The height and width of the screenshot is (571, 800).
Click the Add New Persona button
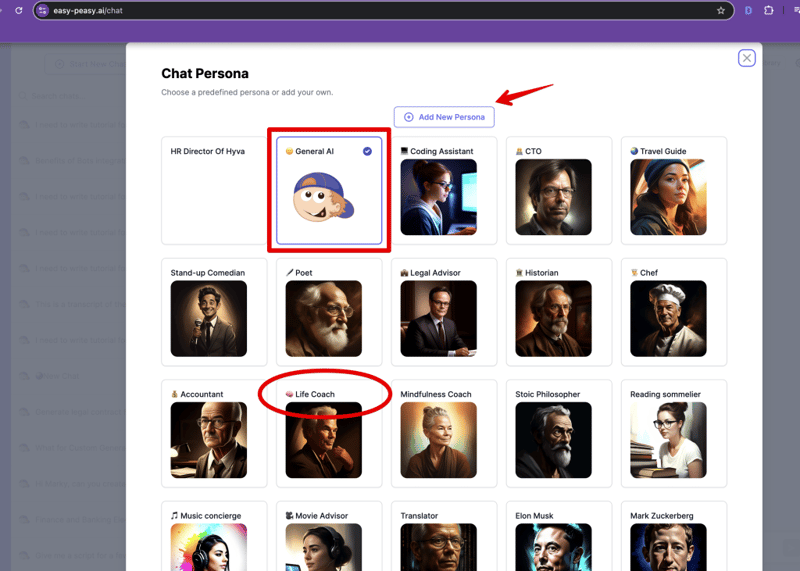click(444, 117)
